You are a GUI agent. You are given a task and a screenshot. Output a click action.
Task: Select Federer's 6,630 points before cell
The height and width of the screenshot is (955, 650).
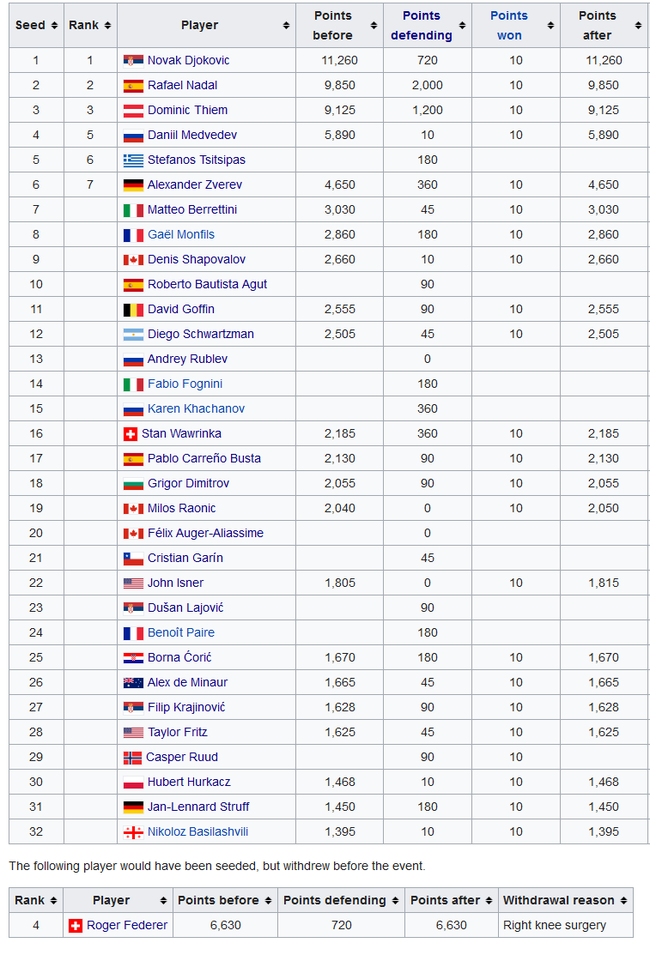coord(225,926)
